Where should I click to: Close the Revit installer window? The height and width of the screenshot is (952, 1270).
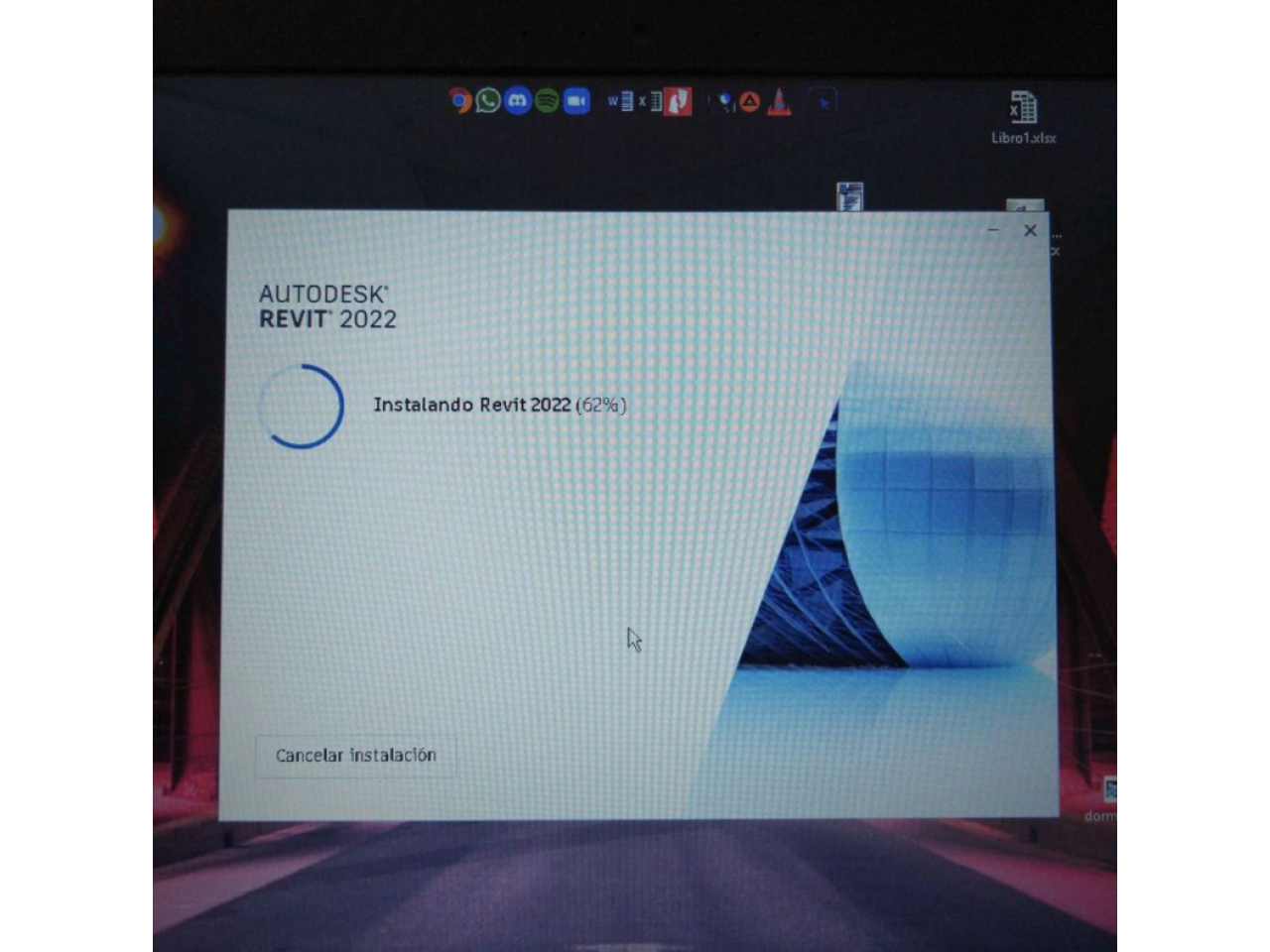(x=1030, y=230)
